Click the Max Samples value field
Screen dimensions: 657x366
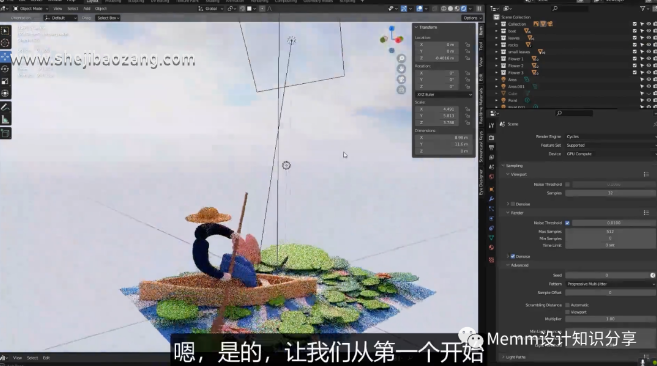tap(610, 231)
